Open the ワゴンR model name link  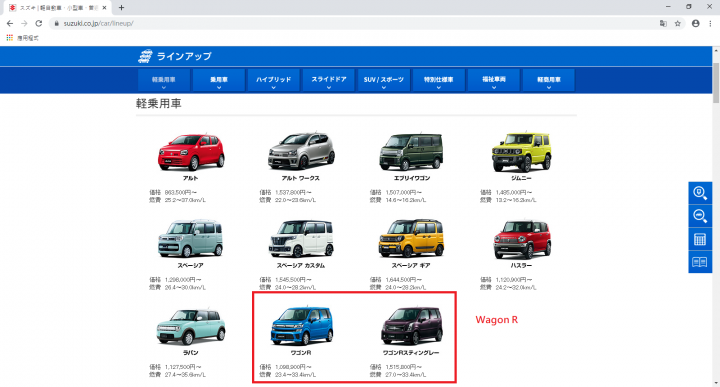pos(301,353)
